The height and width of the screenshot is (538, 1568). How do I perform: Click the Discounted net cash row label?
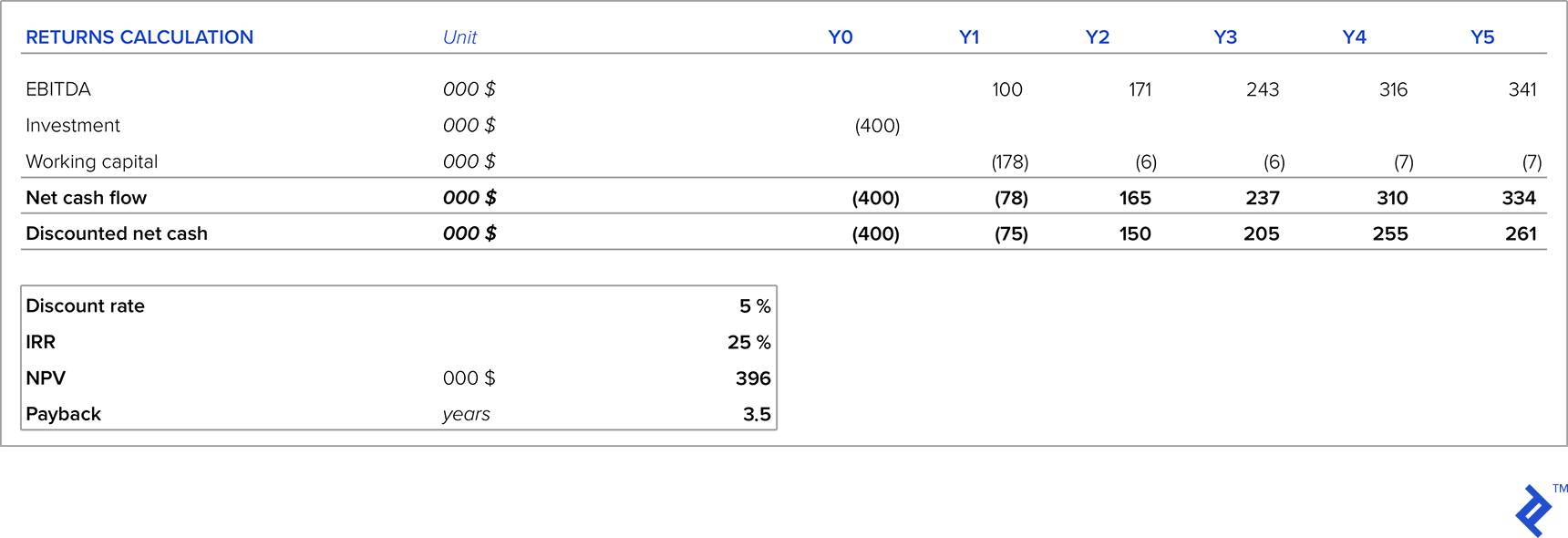click(117, 233)
